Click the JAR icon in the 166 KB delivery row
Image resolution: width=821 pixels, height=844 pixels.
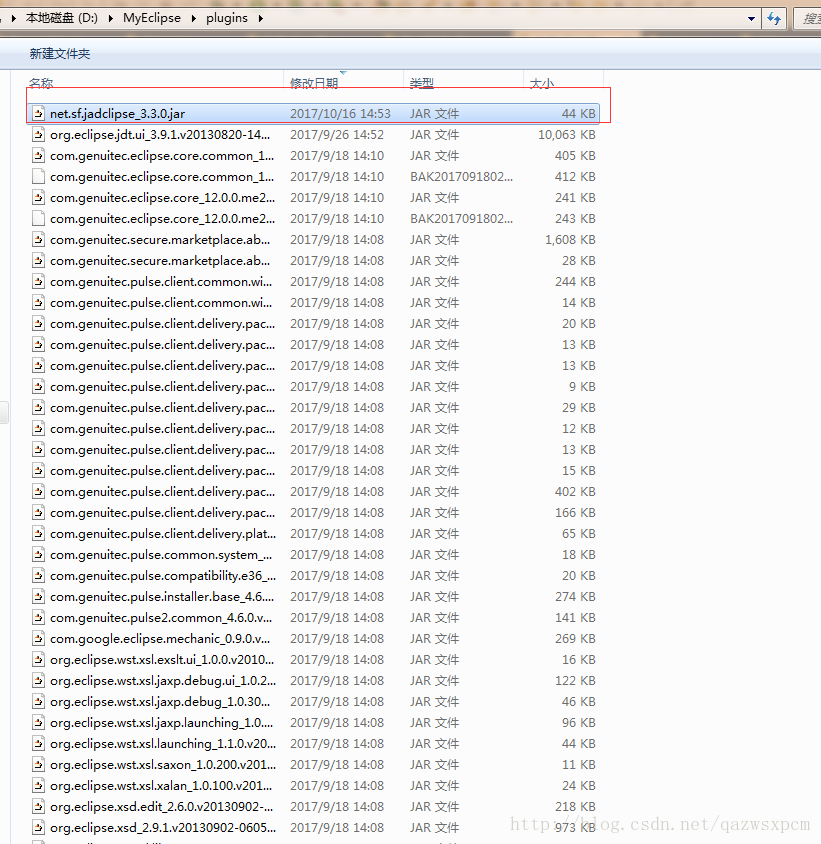[38, 512]
